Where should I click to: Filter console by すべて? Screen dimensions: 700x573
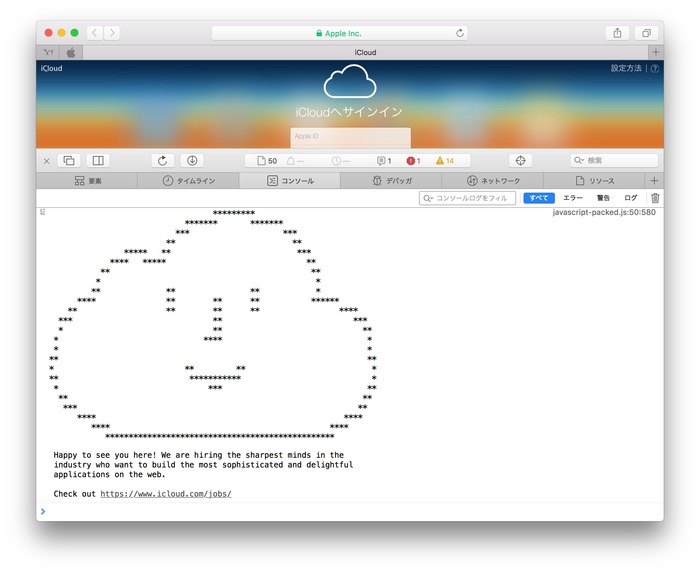(539, 198)
